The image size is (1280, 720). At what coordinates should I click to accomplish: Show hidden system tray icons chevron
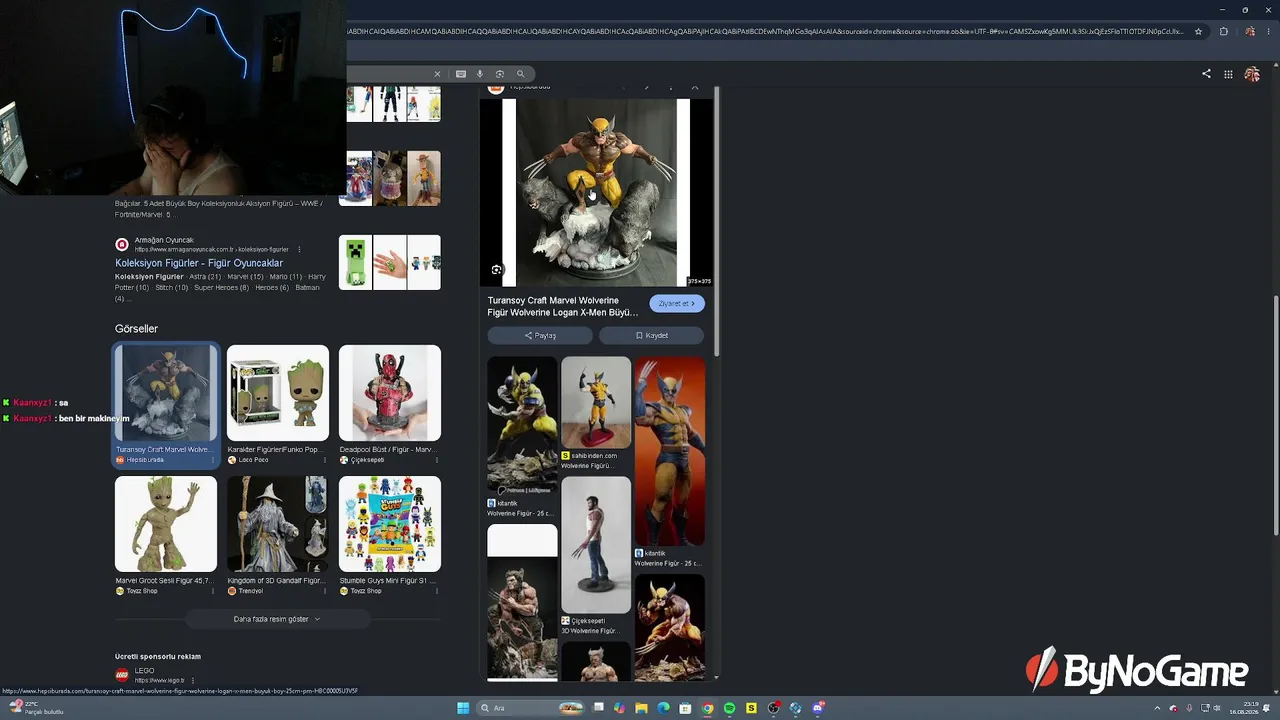tap(1157, 708)
